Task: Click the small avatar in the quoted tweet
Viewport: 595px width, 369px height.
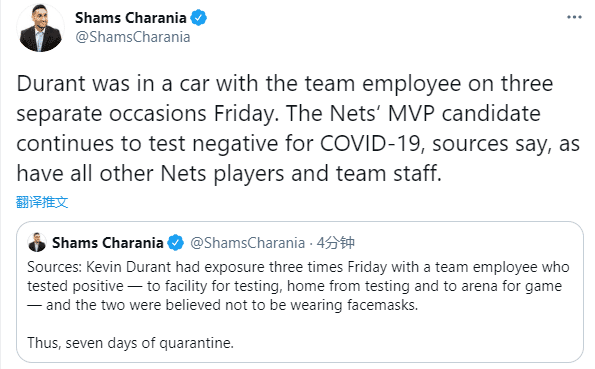Action: [x=37, y=242]
